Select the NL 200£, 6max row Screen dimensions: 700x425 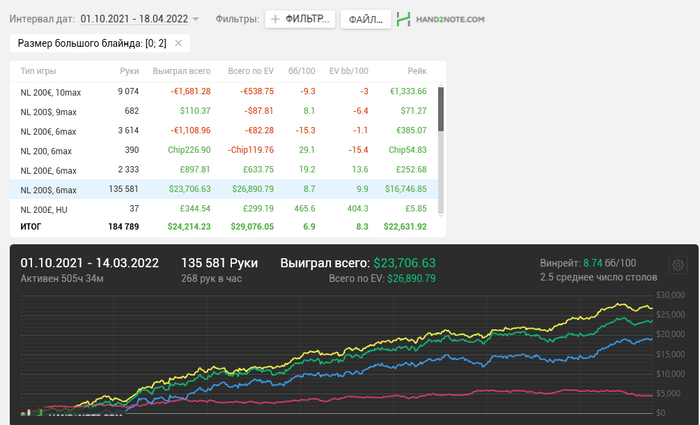[x=224, y=170]
